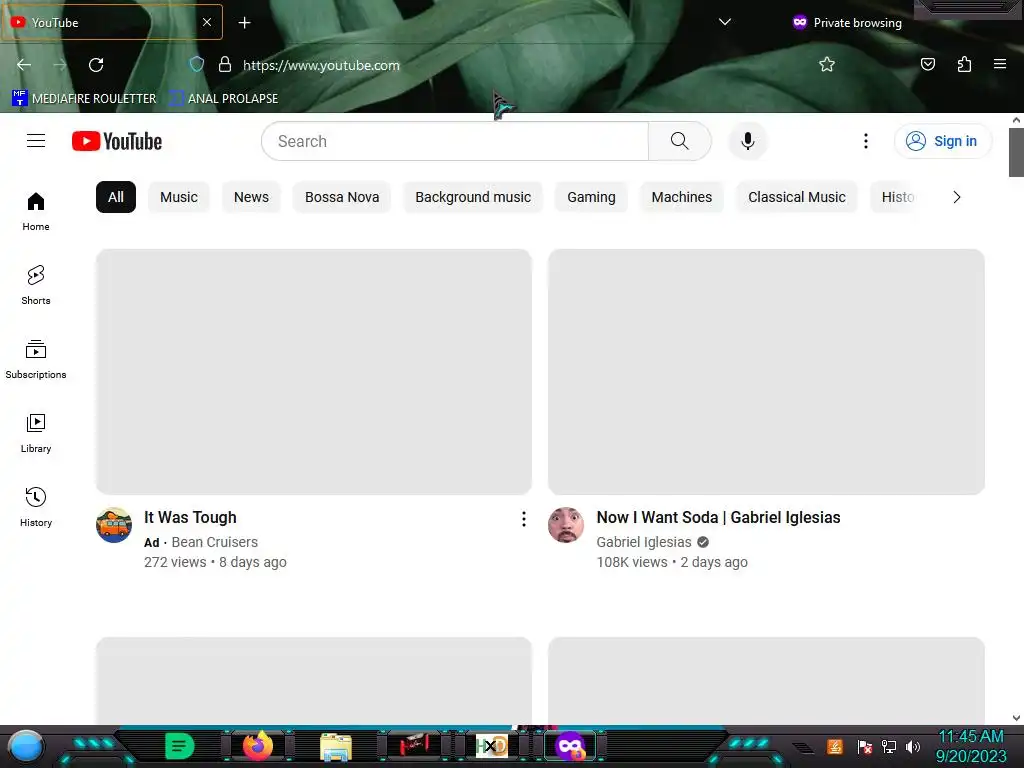Open browser extensions puzzle icon
Viewport: 1024px width, 768px height.
[965, 64]
